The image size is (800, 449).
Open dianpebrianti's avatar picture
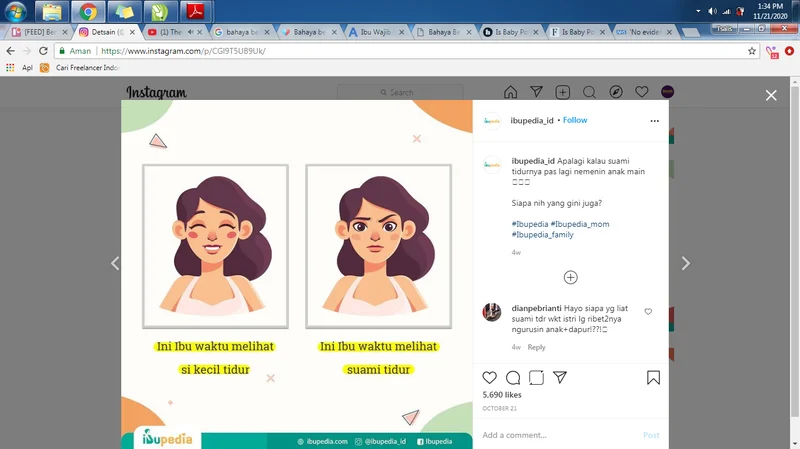492,312
